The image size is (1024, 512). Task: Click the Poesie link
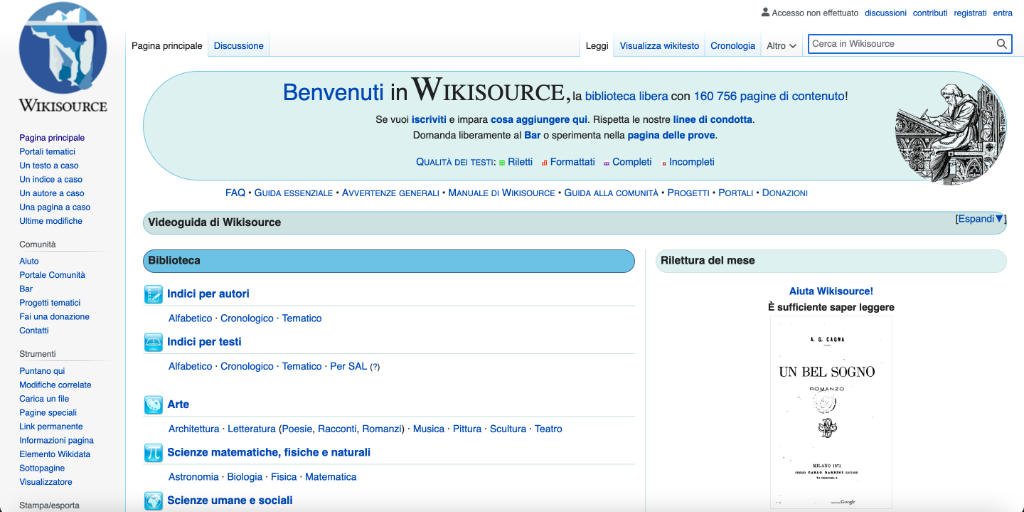coord(297,429)
